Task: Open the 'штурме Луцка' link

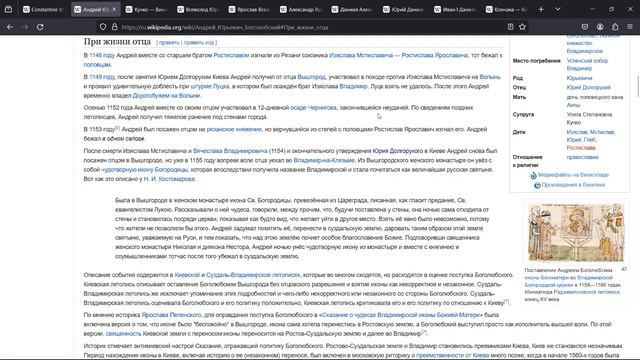Action: 210,86
